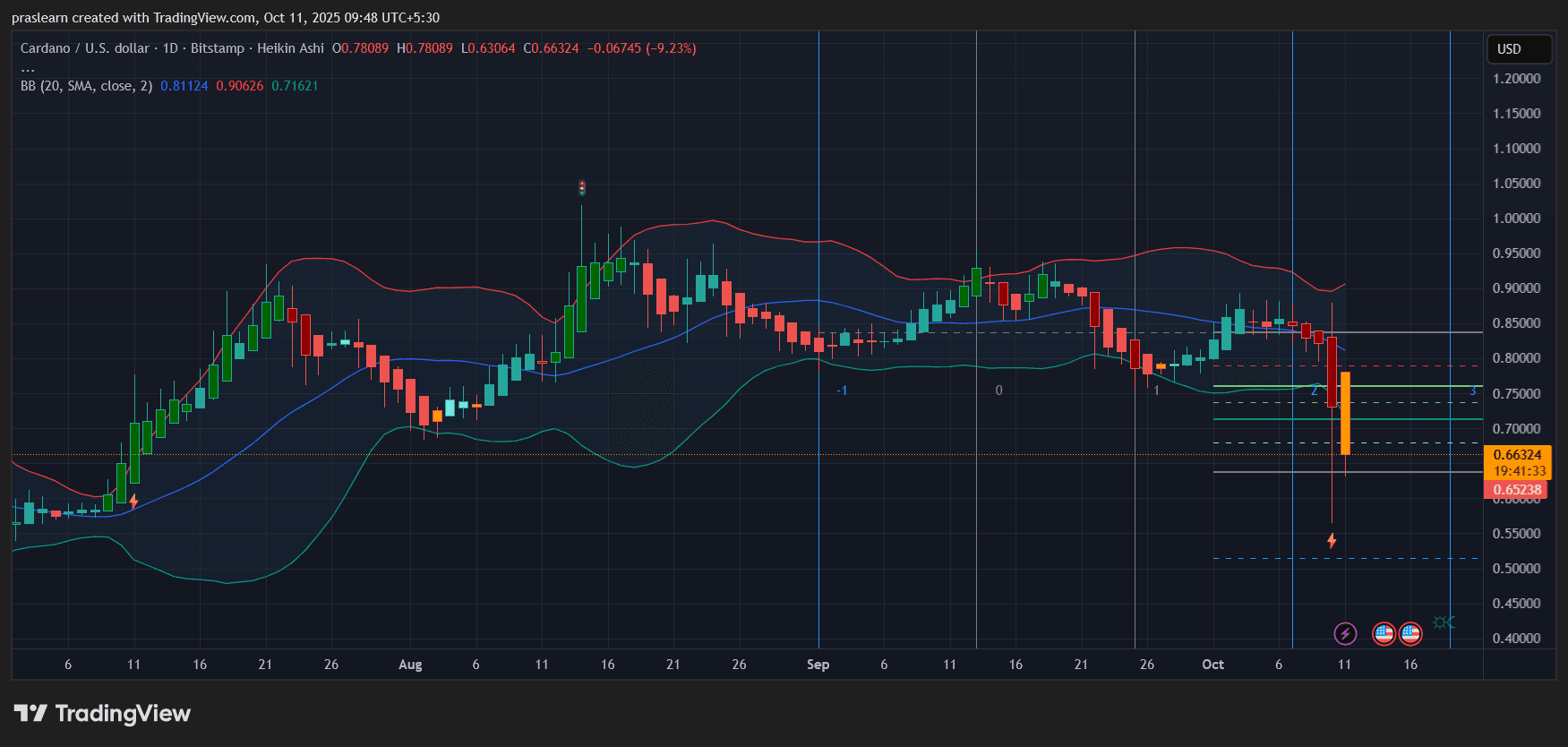Click the red 0.65238 price label
The width and height of the screenshot is (1568, 747).
coord(1517,490)
